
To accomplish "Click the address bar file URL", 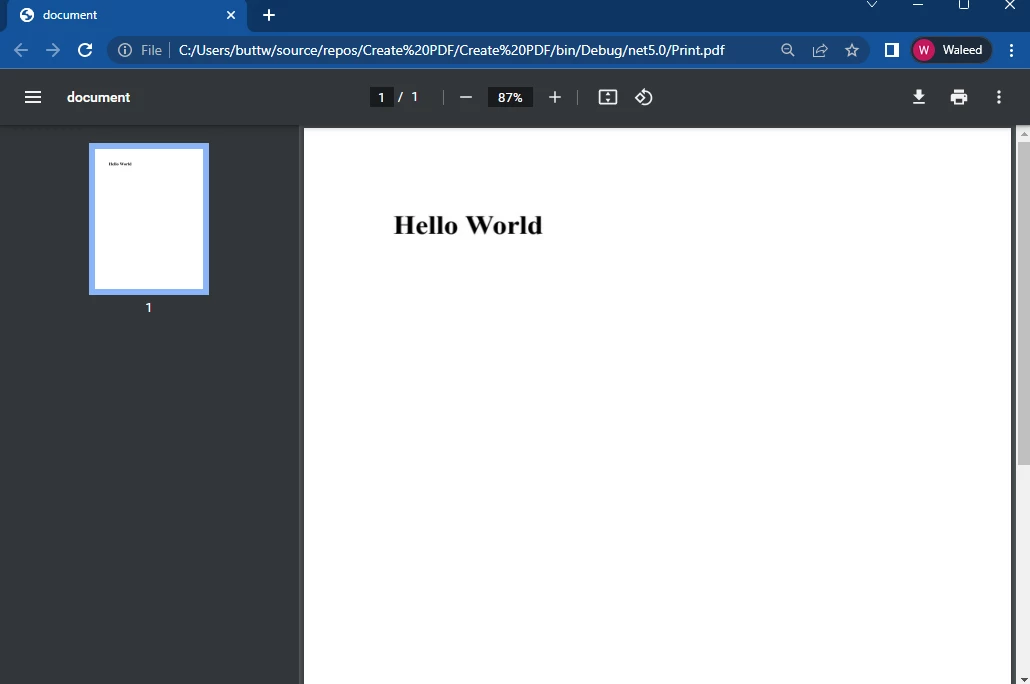I will coord(451,50).
